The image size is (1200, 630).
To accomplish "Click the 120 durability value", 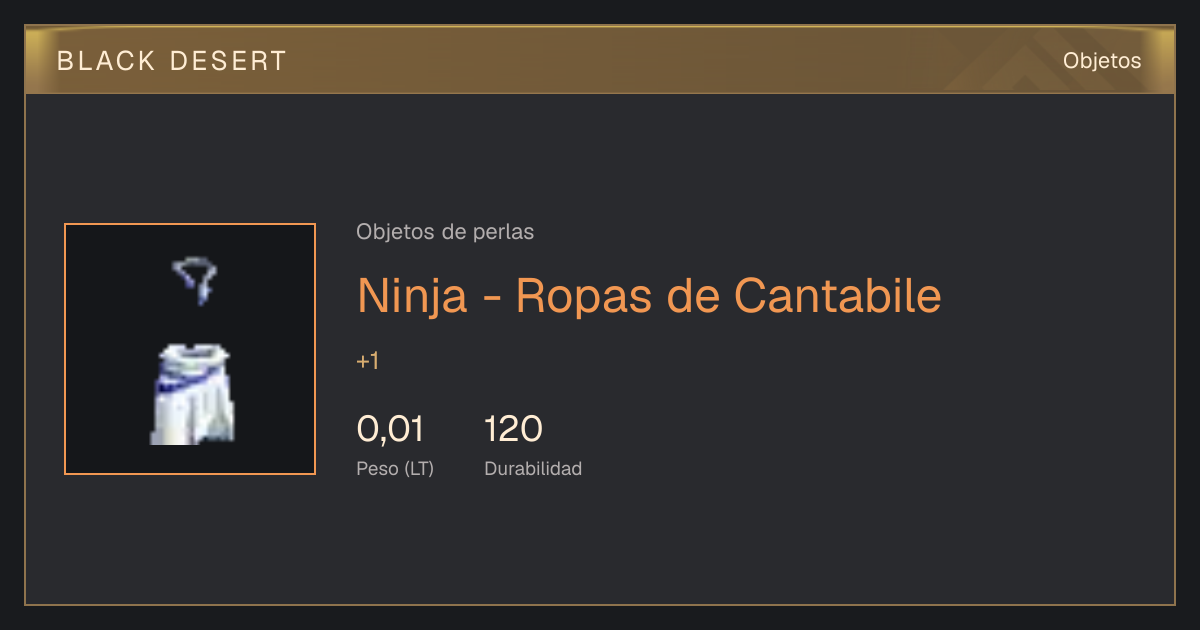I will tap(513, 429).
